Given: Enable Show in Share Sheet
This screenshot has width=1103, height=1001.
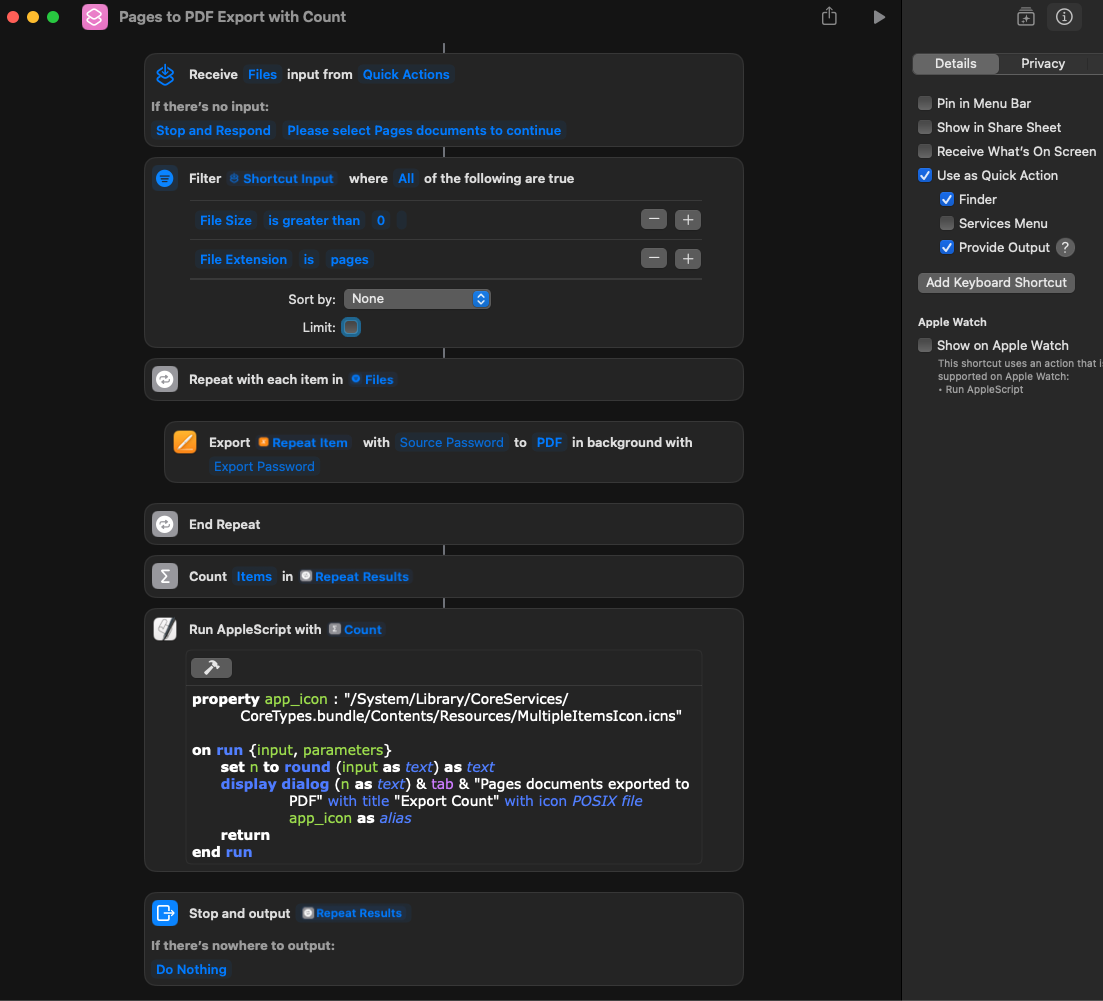Looking at the screenshot, I should pos(925,127).
